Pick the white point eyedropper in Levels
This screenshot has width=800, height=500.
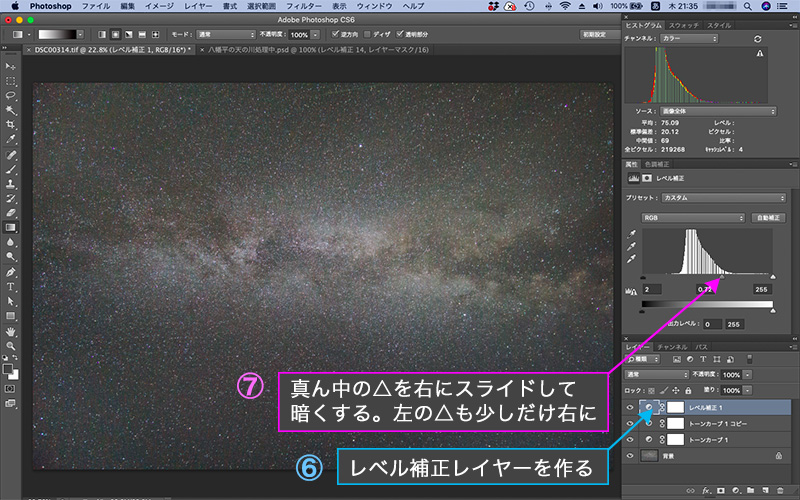point(631,259)
